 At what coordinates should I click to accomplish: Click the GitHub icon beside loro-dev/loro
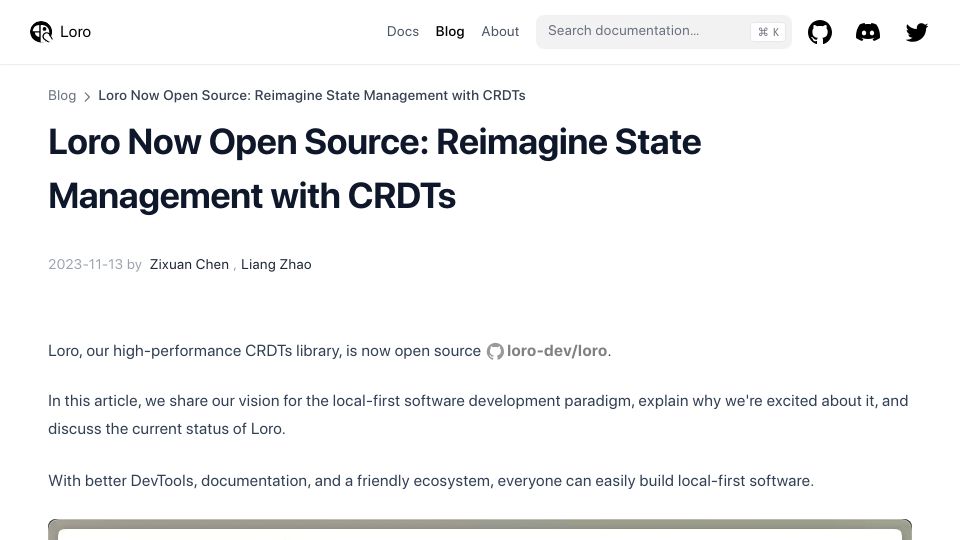pos(495,351)
